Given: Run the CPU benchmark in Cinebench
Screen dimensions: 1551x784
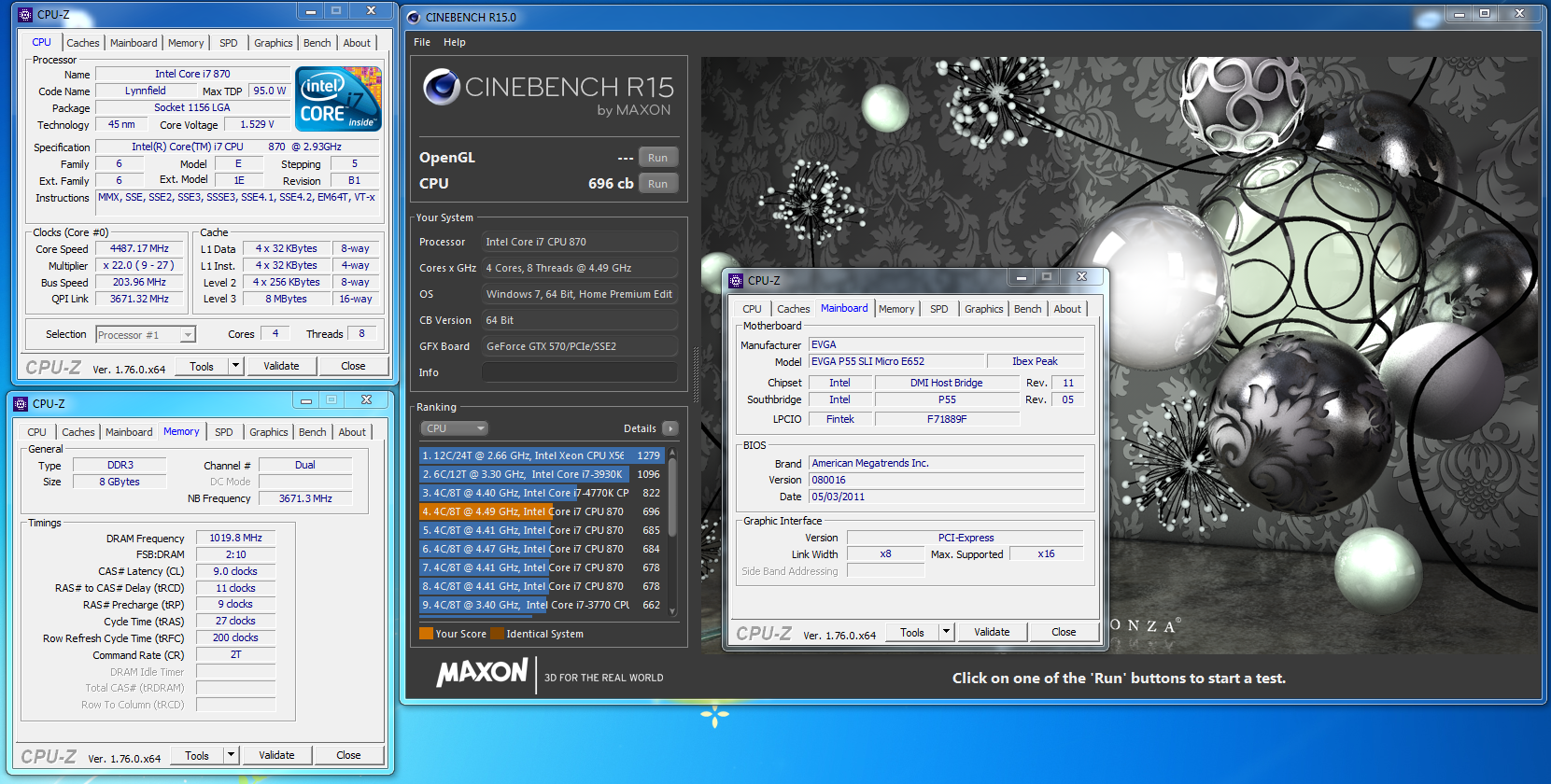Looking at the screenshot, I should pyautogui.click(x=658, y=184).
